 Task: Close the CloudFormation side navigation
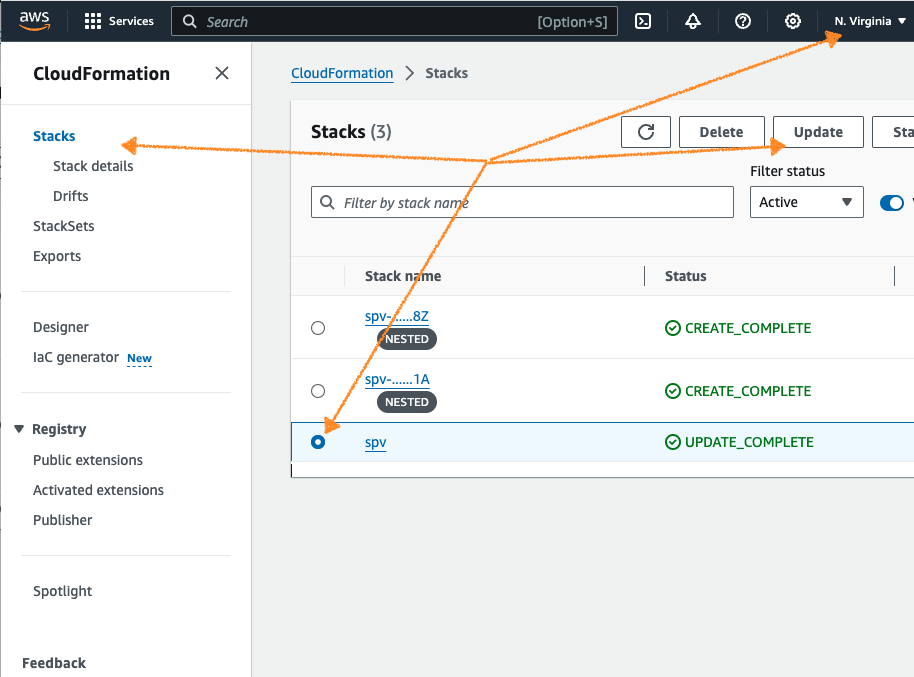coord(222,73)
